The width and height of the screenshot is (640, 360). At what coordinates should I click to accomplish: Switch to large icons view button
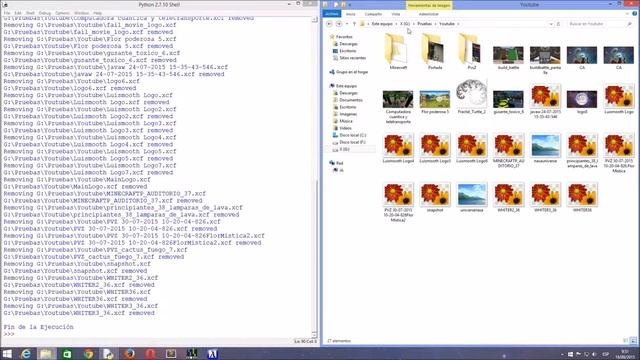[633, 340]
